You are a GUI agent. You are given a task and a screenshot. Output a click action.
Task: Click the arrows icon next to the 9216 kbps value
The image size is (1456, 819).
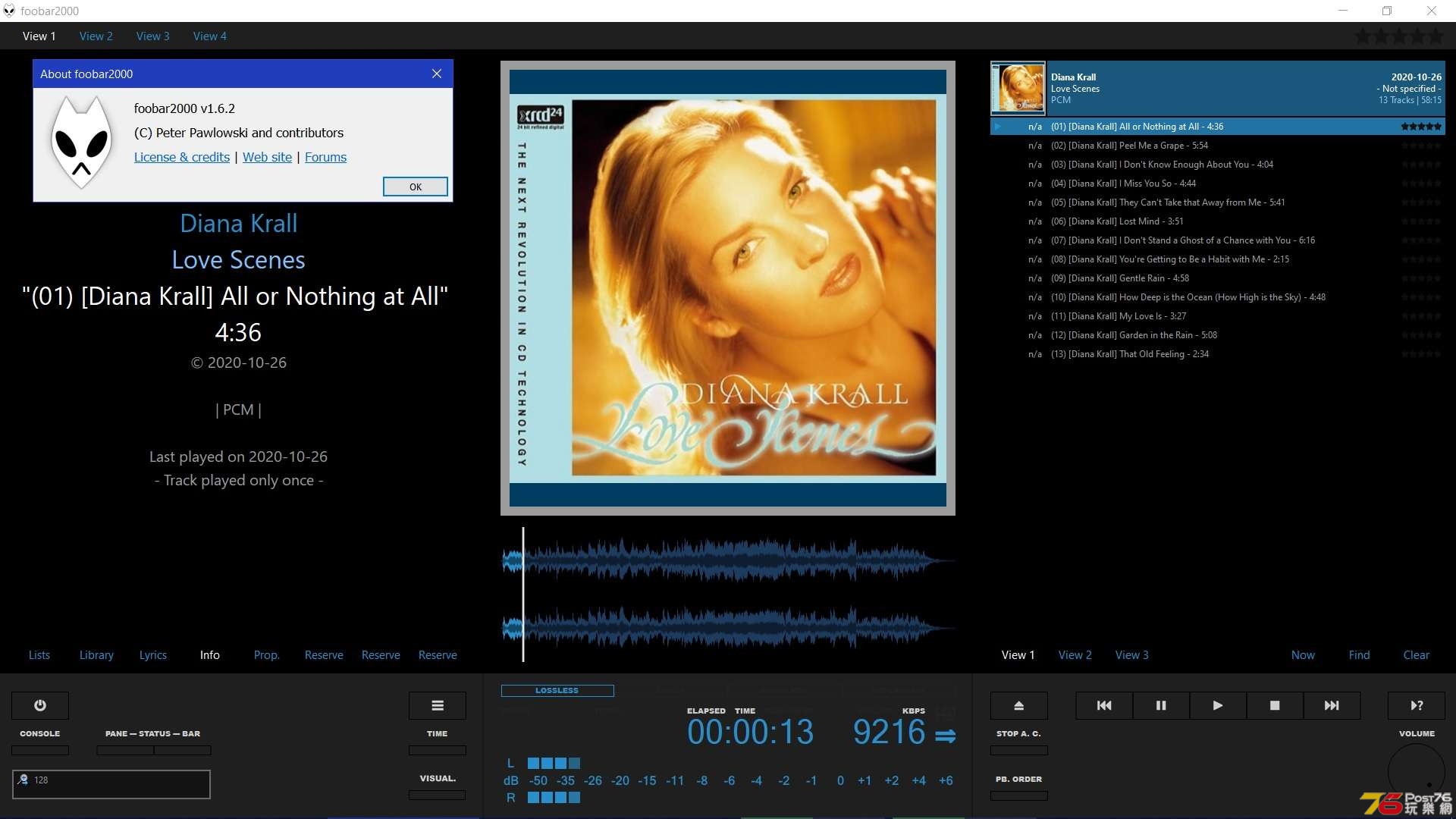946,736
